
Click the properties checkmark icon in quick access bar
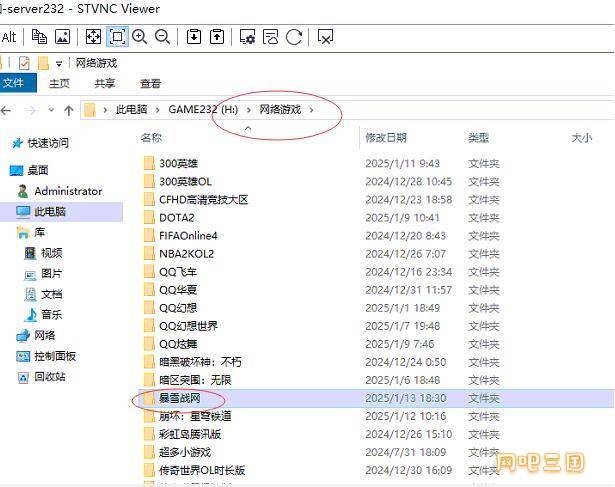[x=24, y=63]
